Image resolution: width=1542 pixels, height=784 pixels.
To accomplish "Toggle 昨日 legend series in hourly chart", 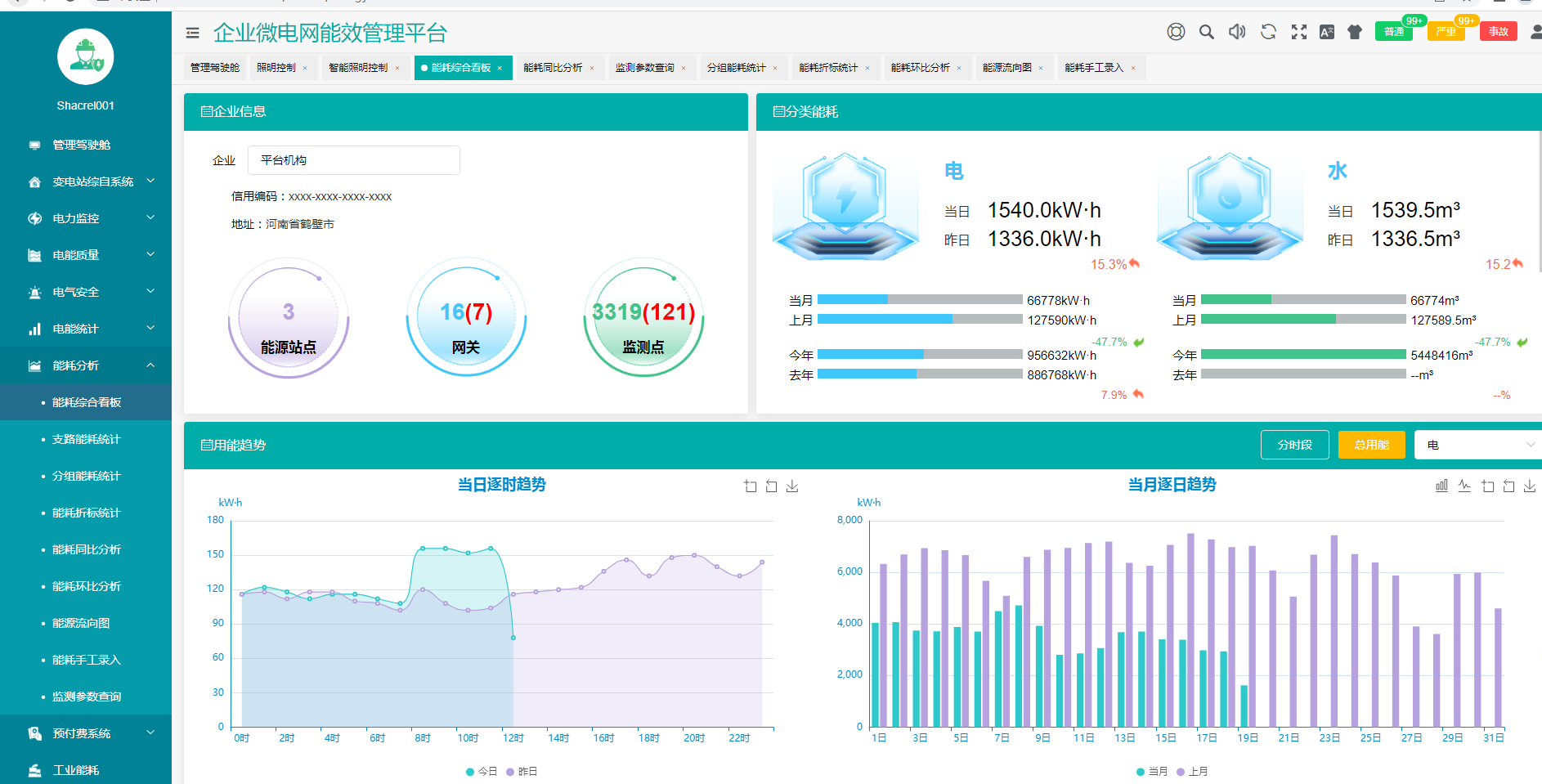I will click(x=522, y=772).
